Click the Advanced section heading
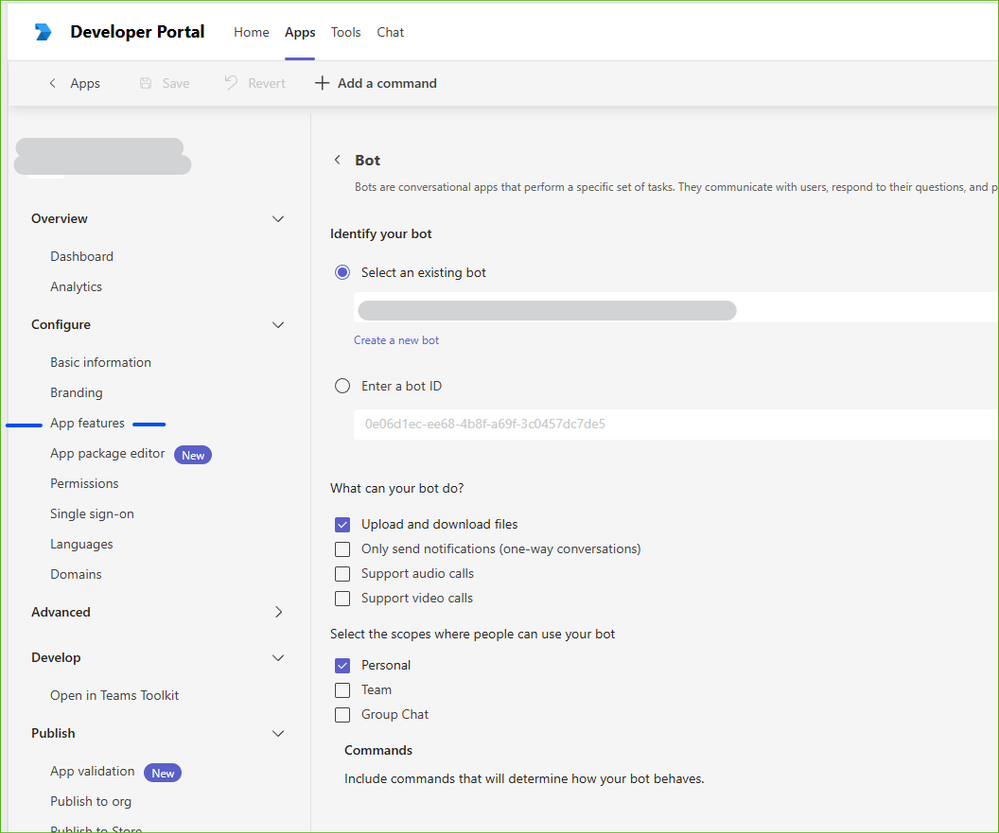The height and width of the screenshot is (833, 999). tap(61, 612)
